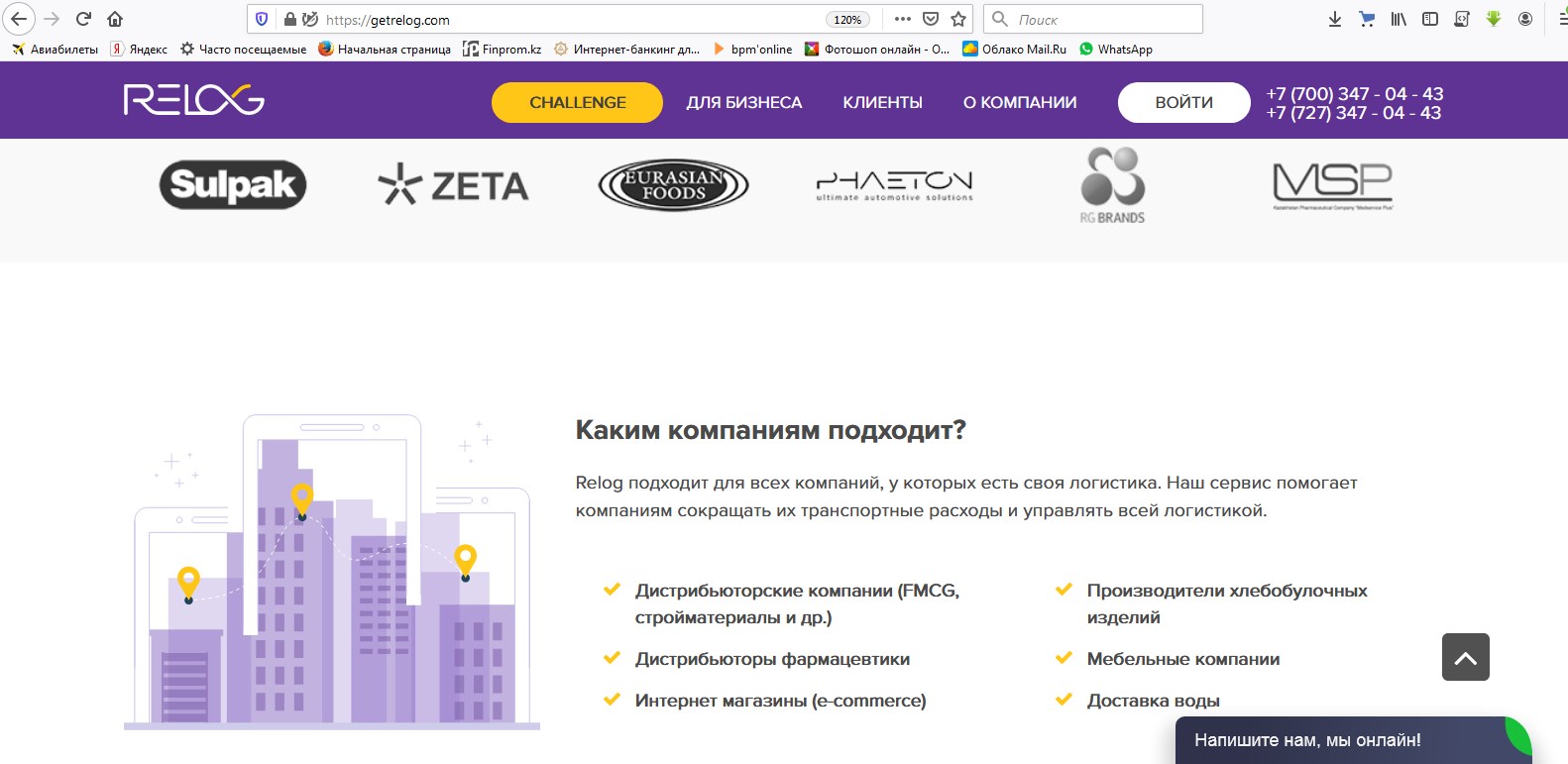Image resolution: width=1568 pixels, height=764 pixels.
Task: Open tracking protection shield icon
Action: 262,19
